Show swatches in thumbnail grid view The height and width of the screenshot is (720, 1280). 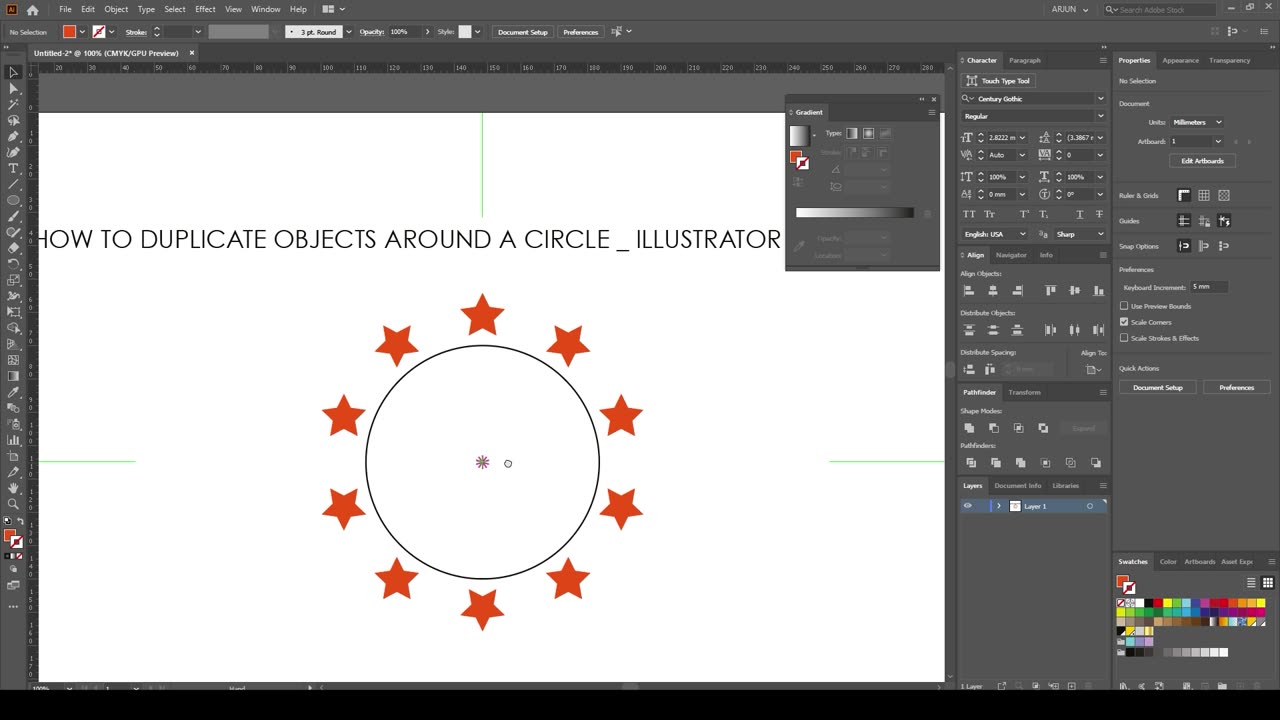[x=1267, y=582]
